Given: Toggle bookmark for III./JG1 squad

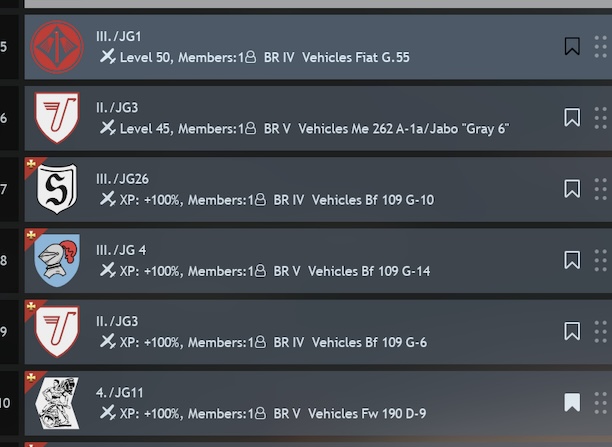Looking at the screenshot, I should pyautogui.click(x=572, y=46).
